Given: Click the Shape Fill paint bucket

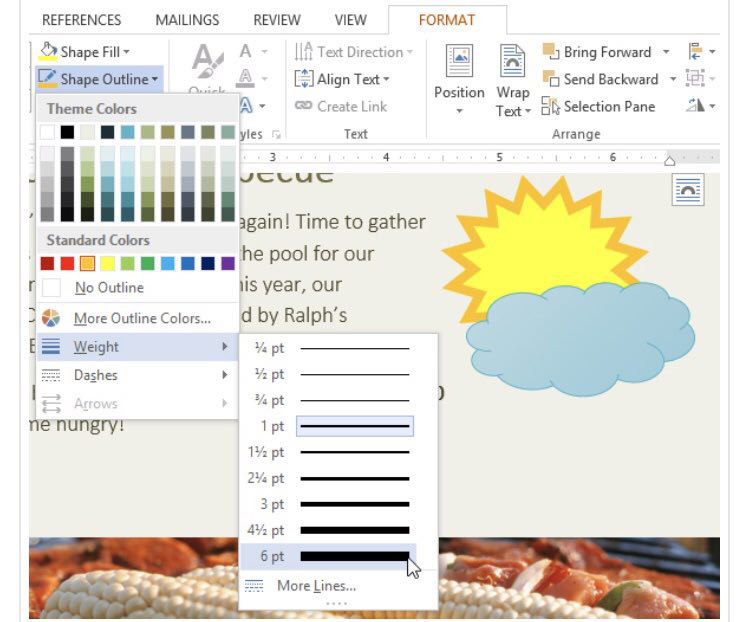Looking at the screenshot, I should coord(47,52).
